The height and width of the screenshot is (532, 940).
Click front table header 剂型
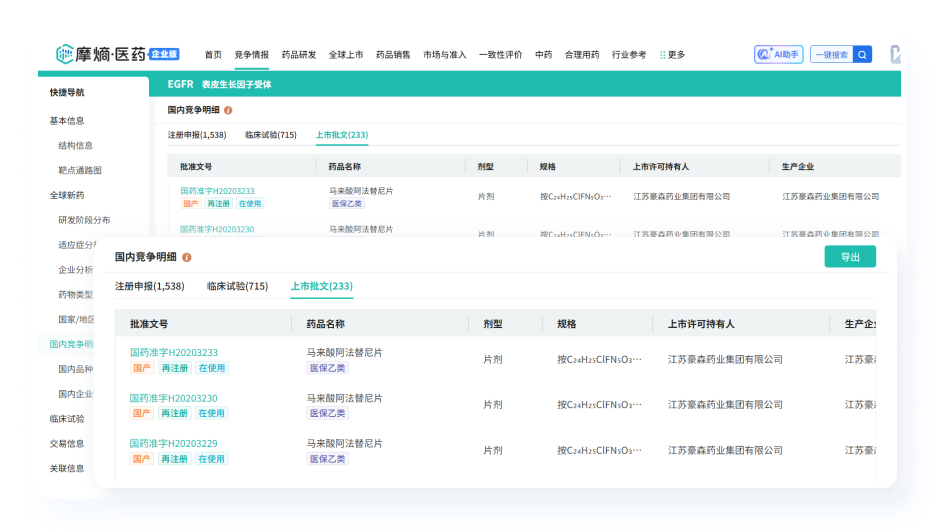tap(493, 324)
